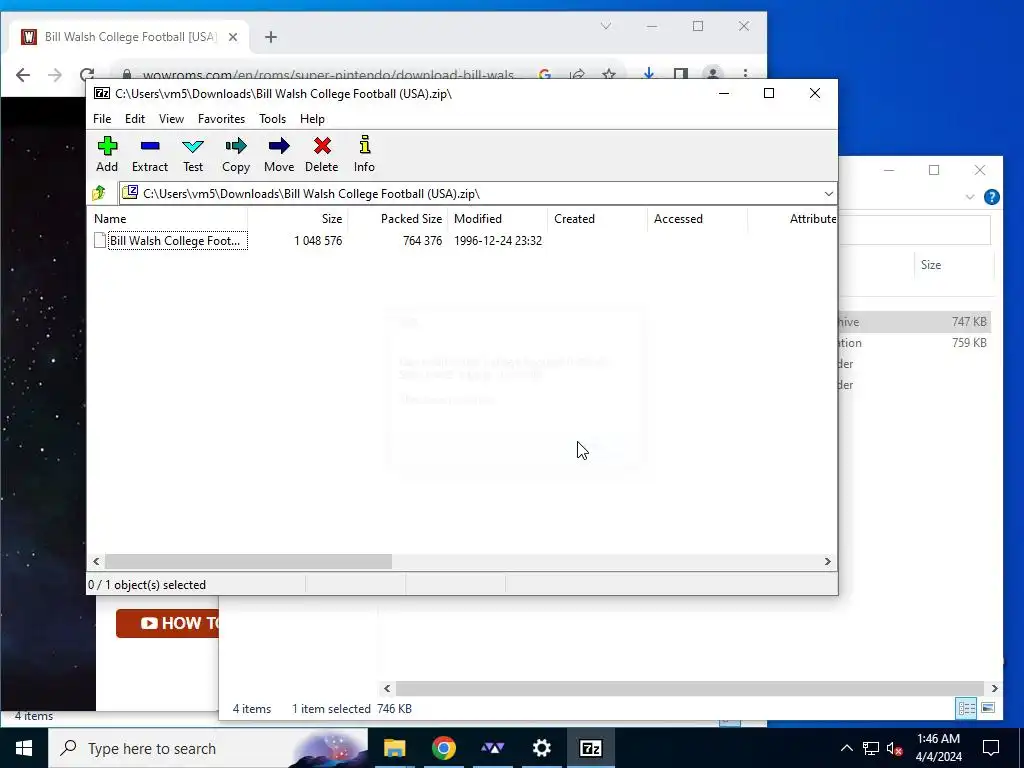The image size is (1024, 768).
Task: Open the Help menu in 7-Zip
Action: 312,119
